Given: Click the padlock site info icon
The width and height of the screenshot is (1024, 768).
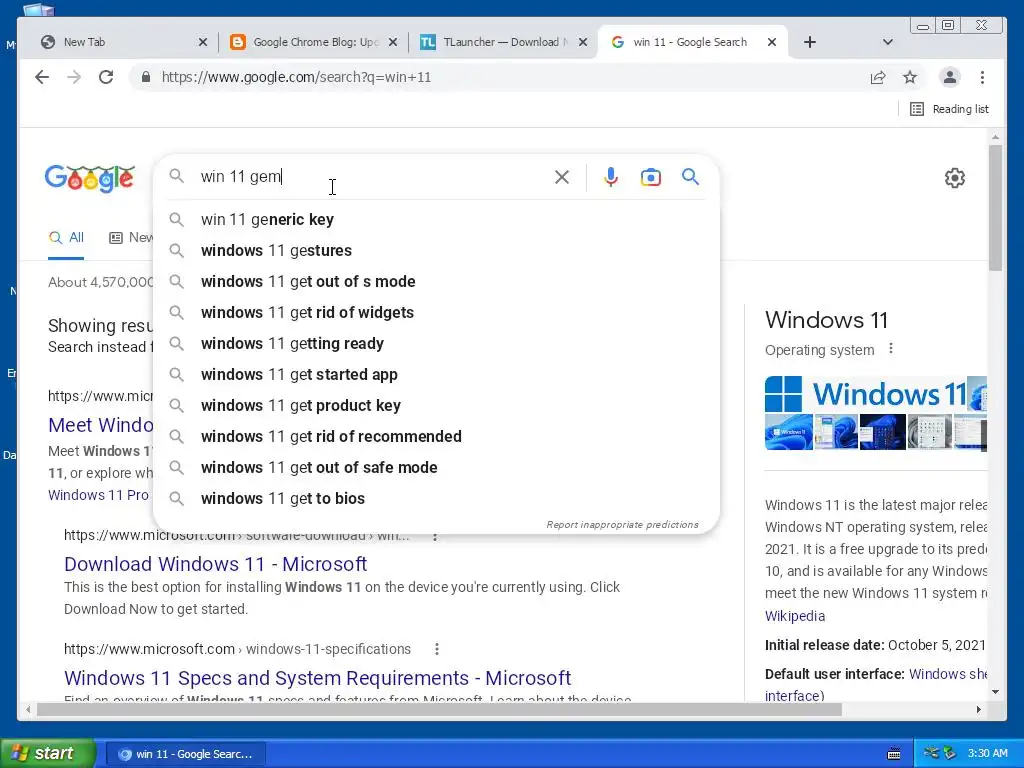Looking at the screenshot, I should coord(146,77).
